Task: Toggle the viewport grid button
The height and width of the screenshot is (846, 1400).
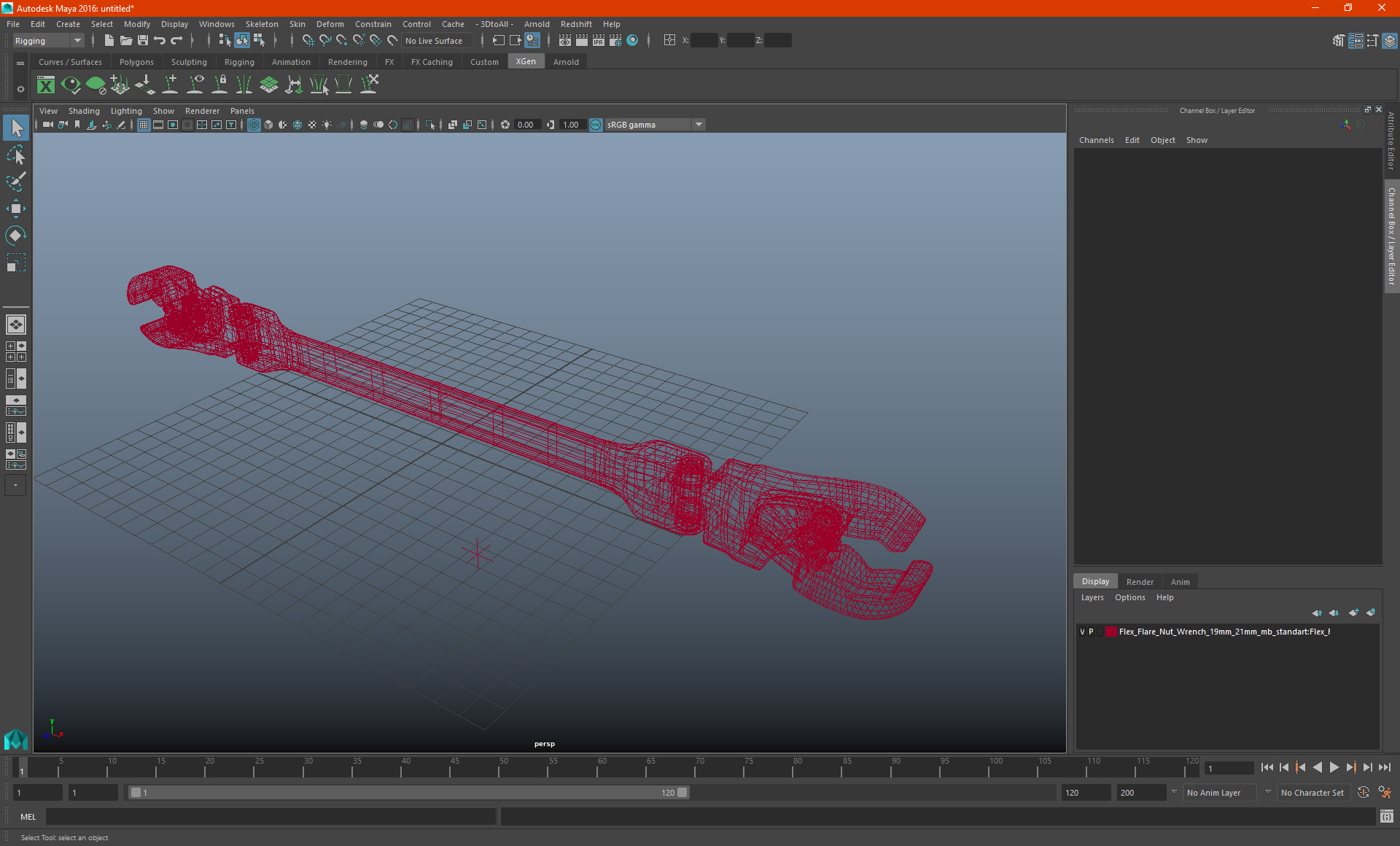Action: (x=144, y=125)
